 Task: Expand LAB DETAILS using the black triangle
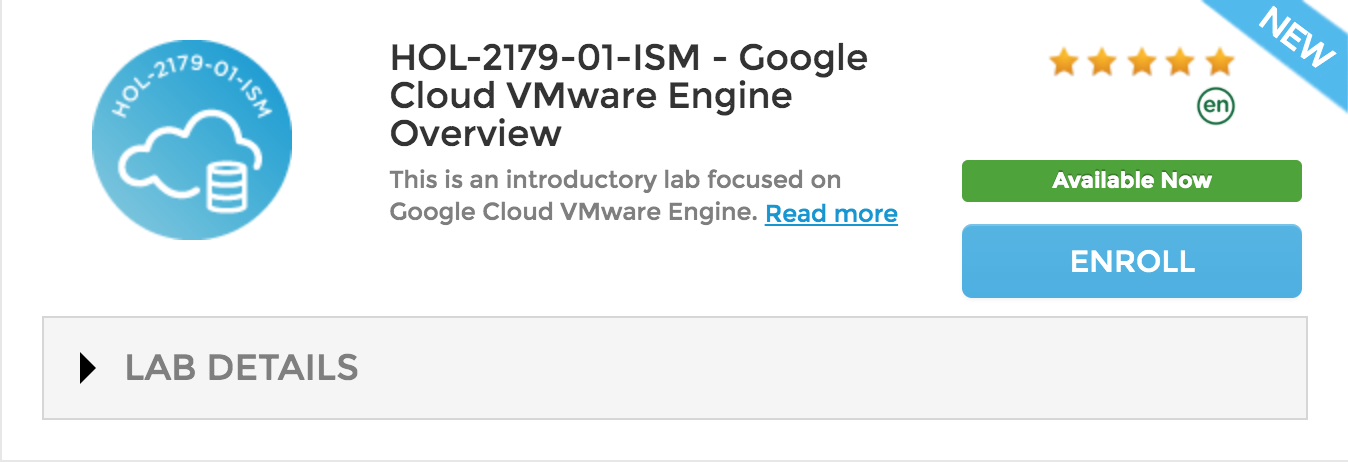point(88,368)
